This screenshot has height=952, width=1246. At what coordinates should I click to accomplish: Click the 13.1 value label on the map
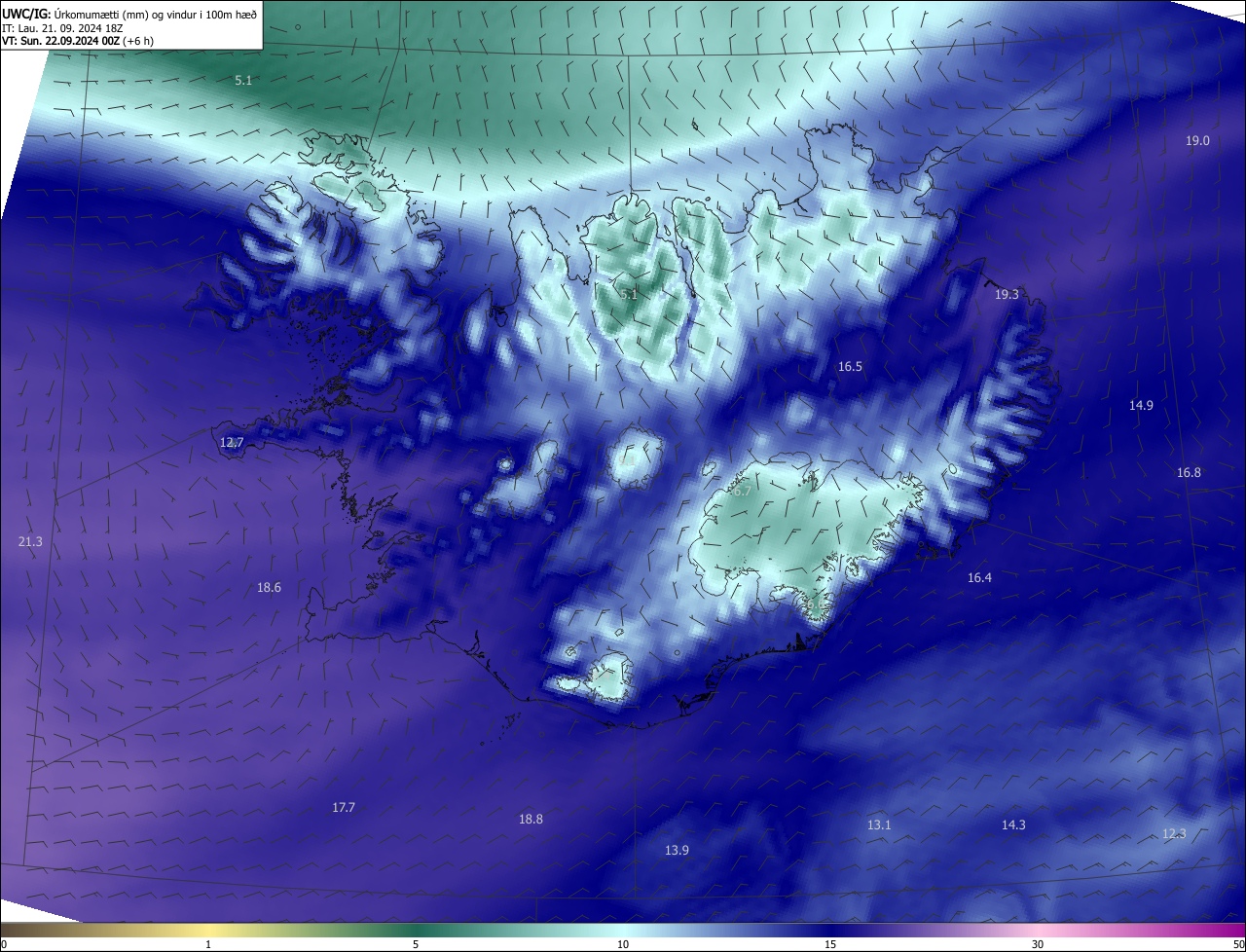(x=879, y=825)
